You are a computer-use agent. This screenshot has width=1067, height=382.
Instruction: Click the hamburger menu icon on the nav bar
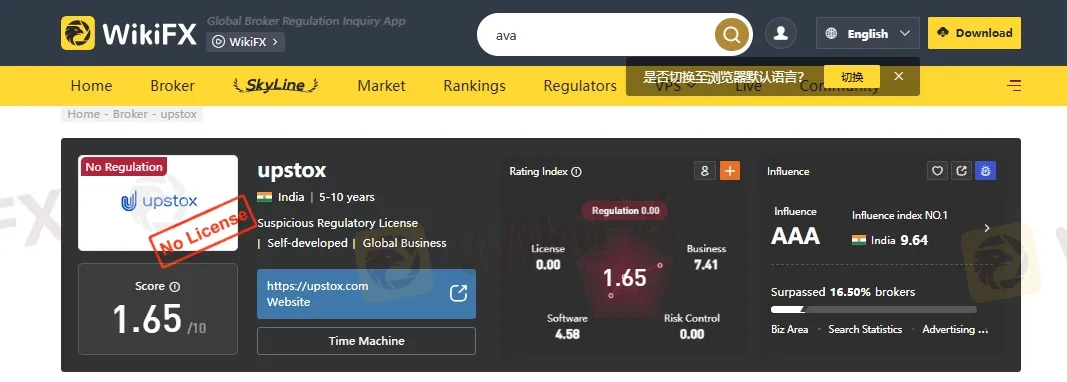coord(1014,86)
